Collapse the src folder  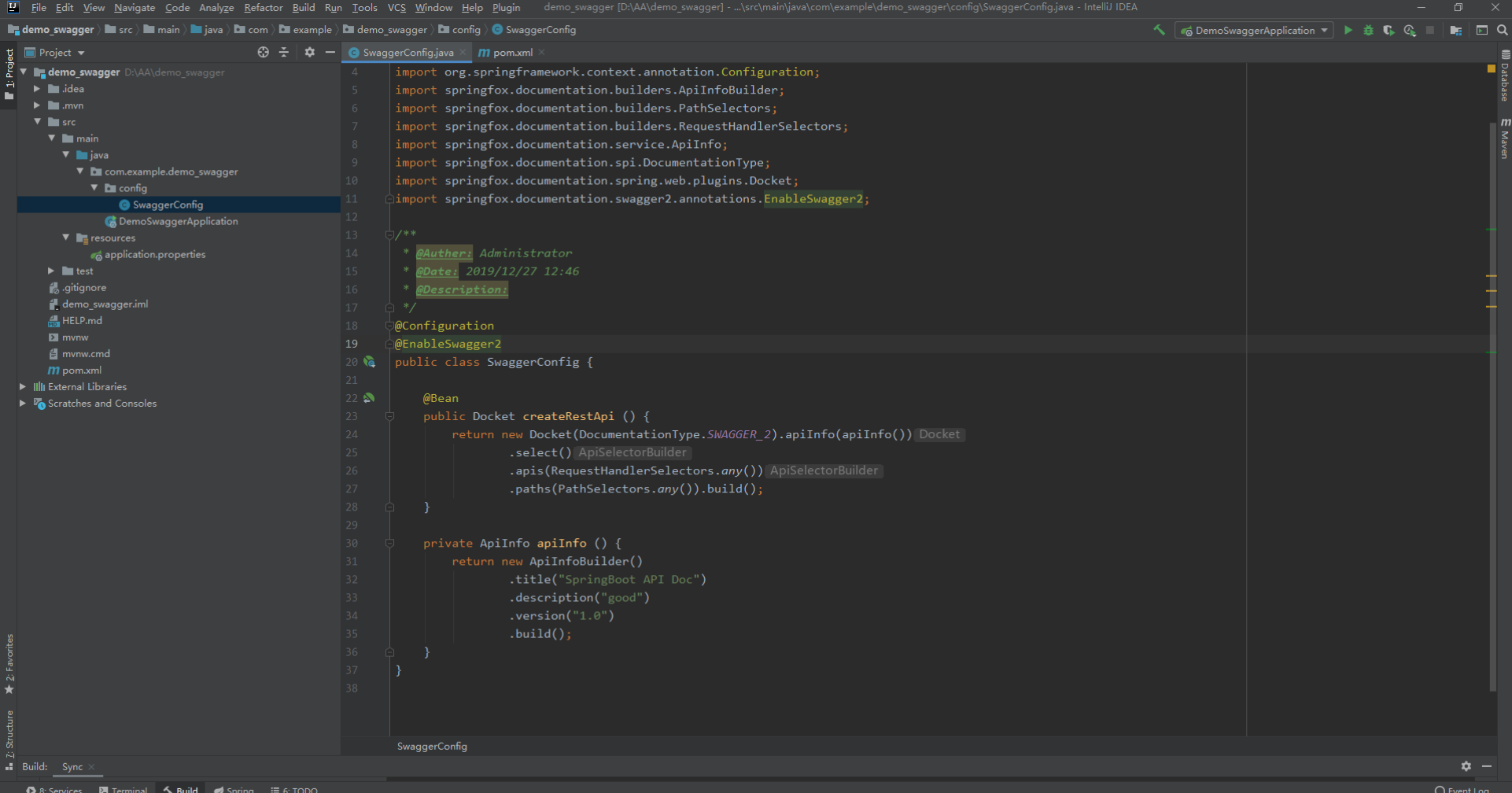(37, 121)
